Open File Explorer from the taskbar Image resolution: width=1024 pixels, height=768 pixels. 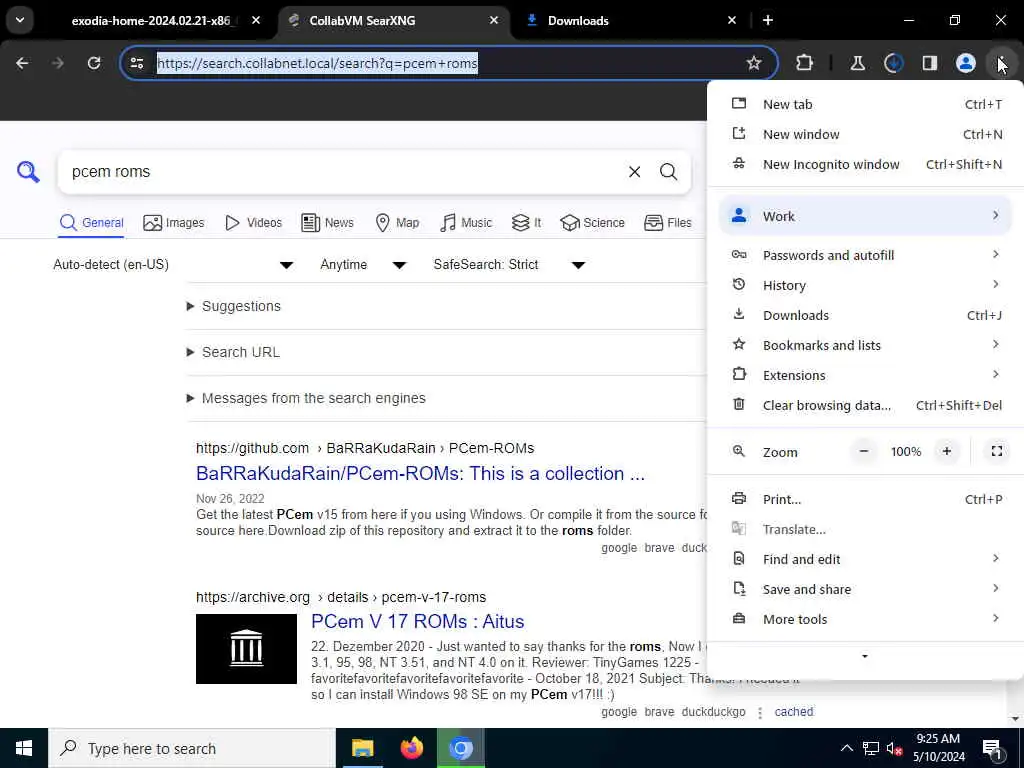362,748
